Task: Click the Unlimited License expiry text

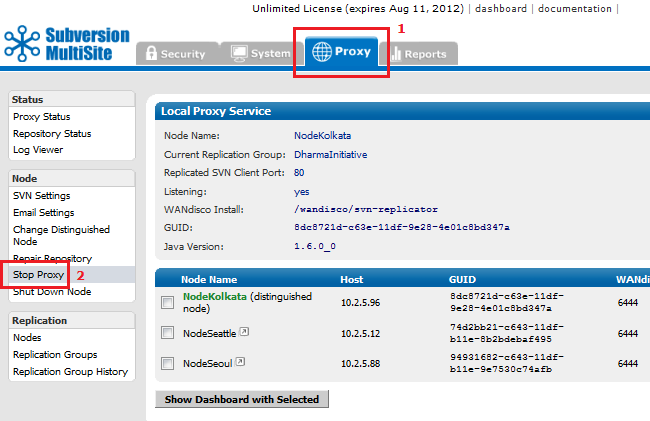Action: pyautogui.click(x=358, y=9)
